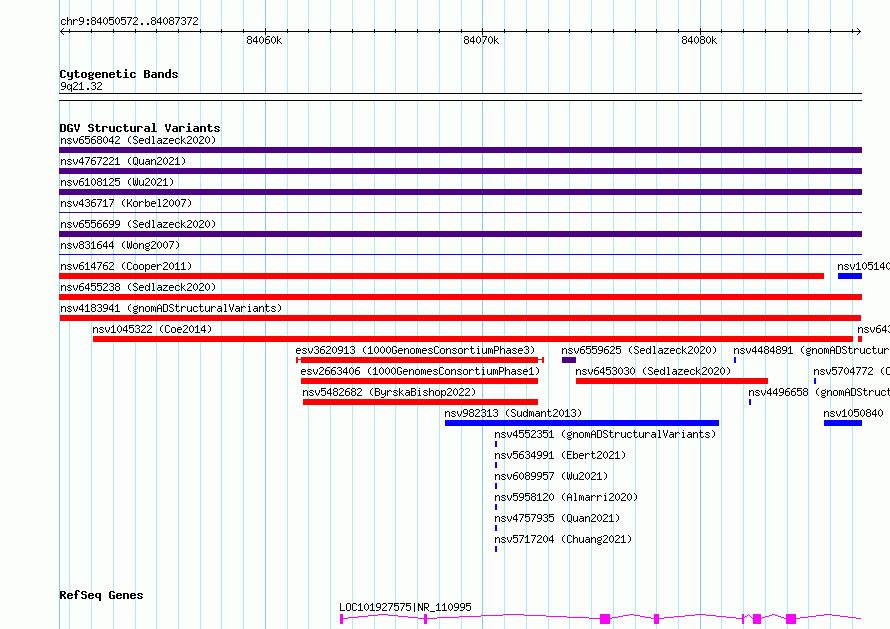This screenshot has width=890, height=629.
Task: Open the nsv4552351 (gnomADStructuralVariants) label
Action: (x=605, y=434)
